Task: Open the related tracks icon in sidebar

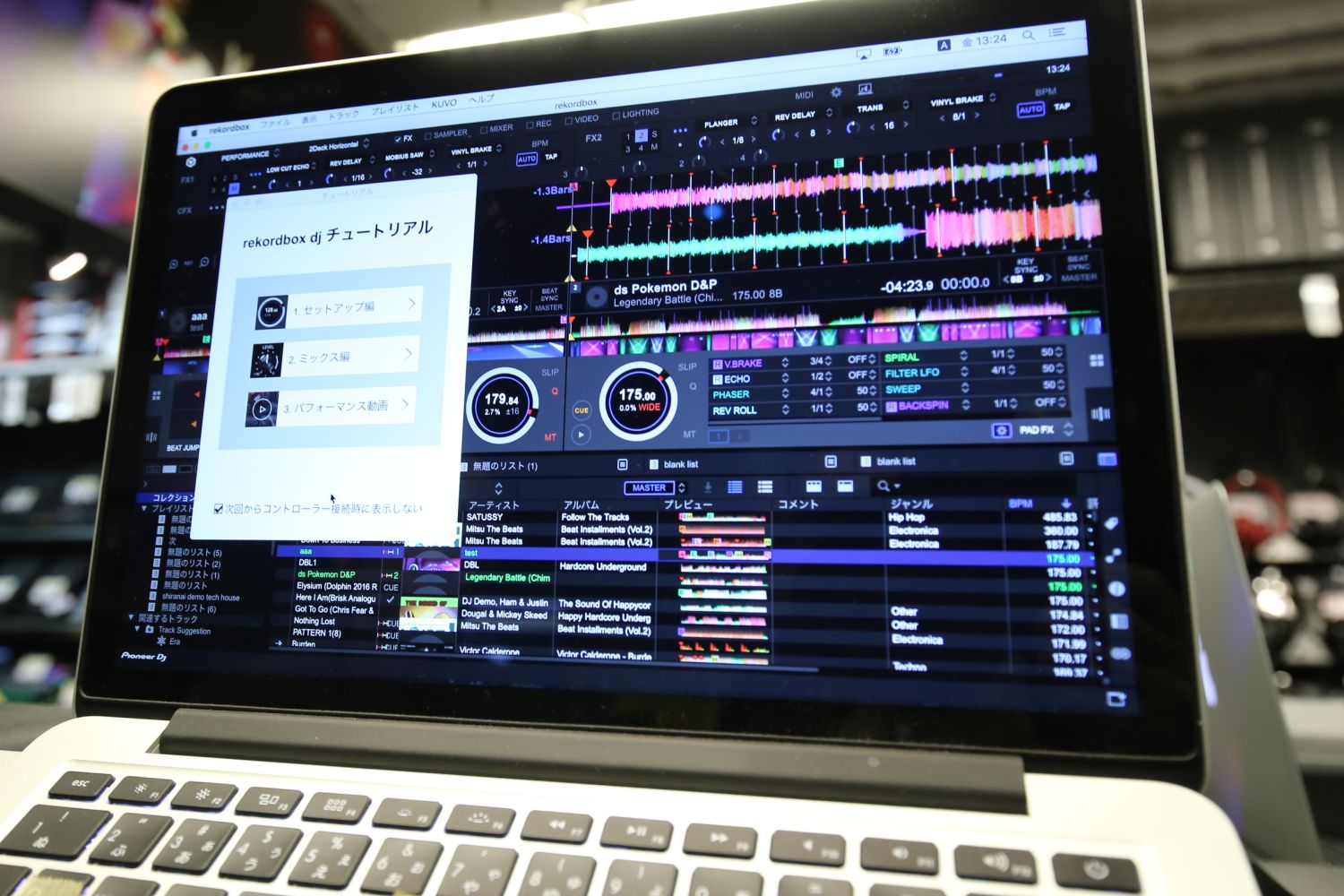Action: [x=1114, y=556]
